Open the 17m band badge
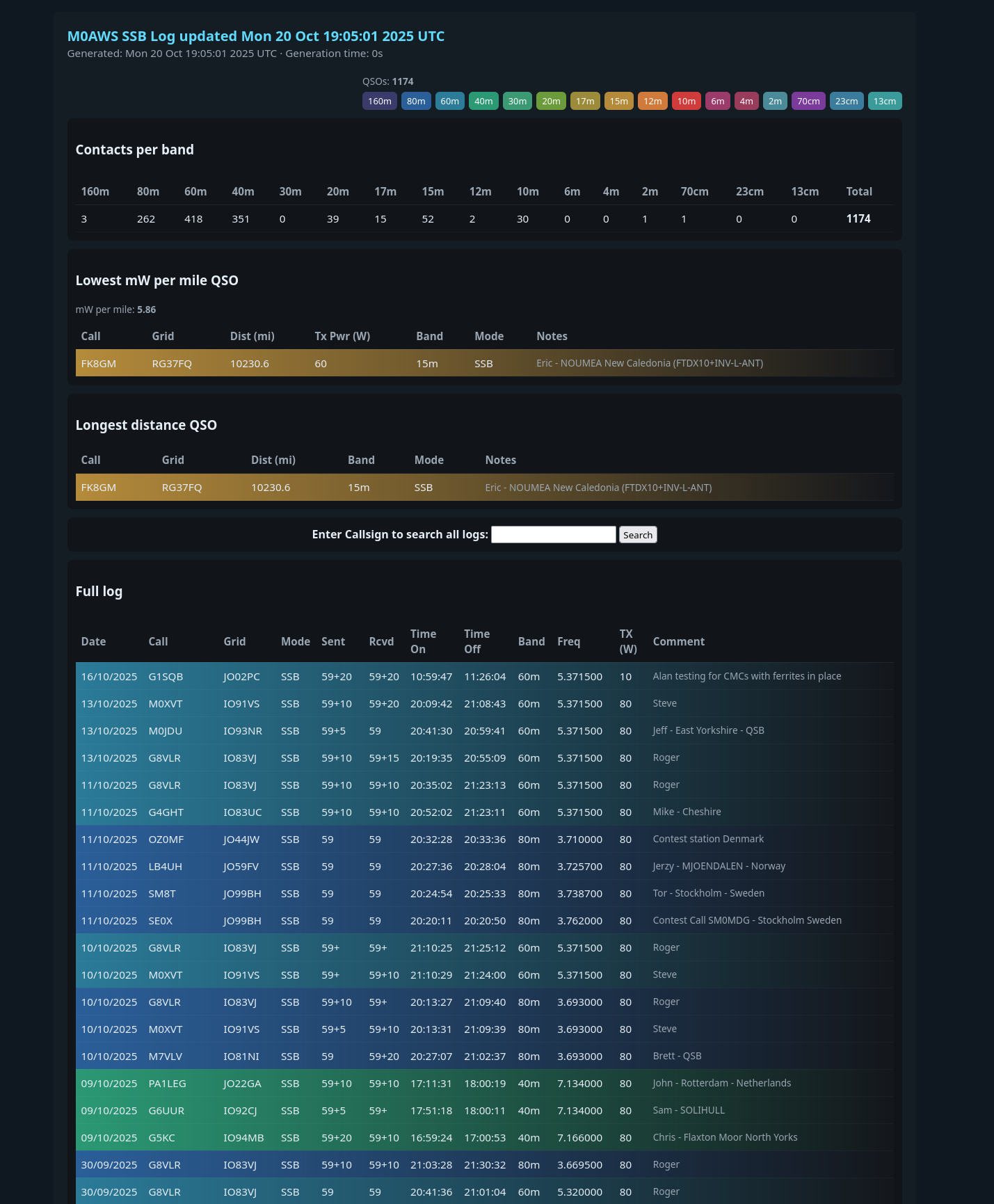This screenshot has width=994, height=1204. coord(585,101)
